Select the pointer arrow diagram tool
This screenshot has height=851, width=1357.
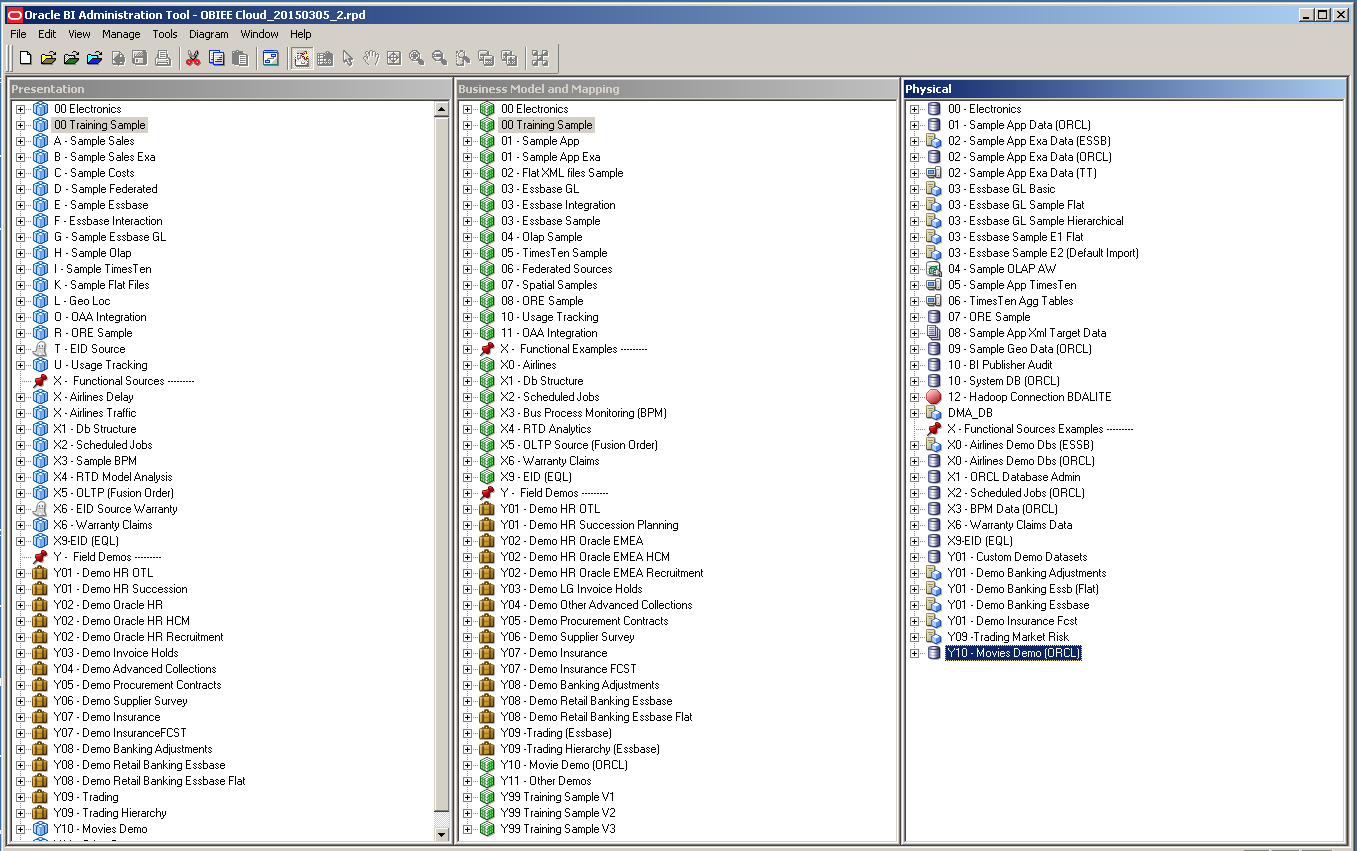348,58
